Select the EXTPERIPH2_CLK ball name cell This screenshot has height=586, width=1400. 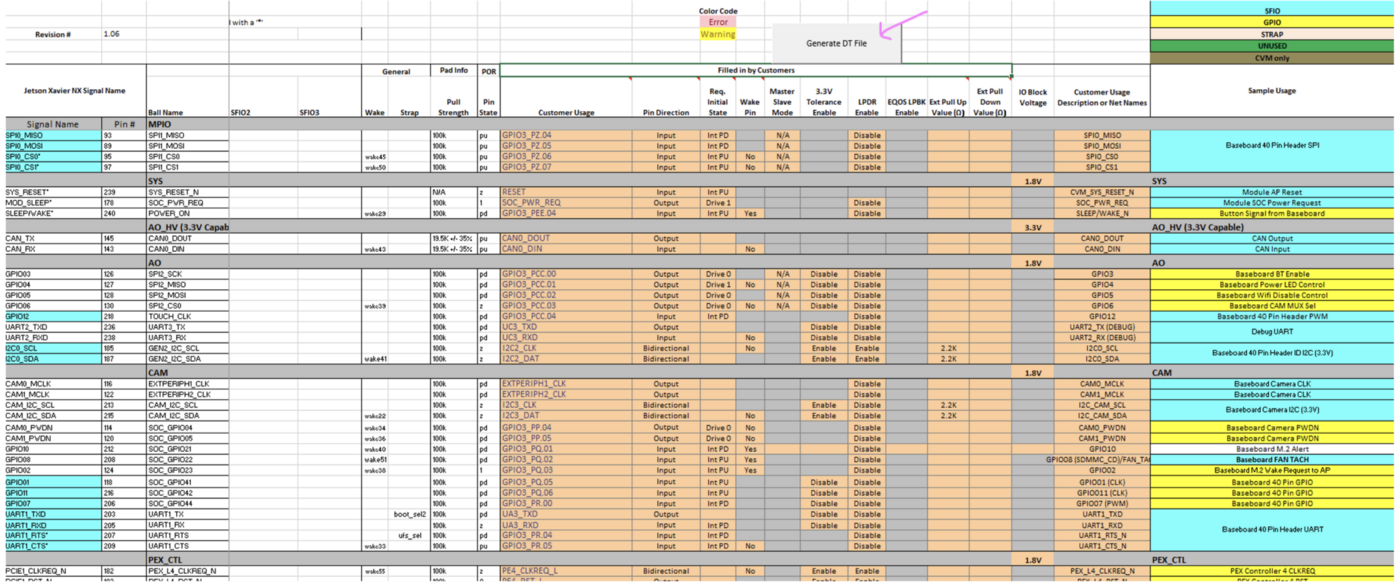pos(187,394)
